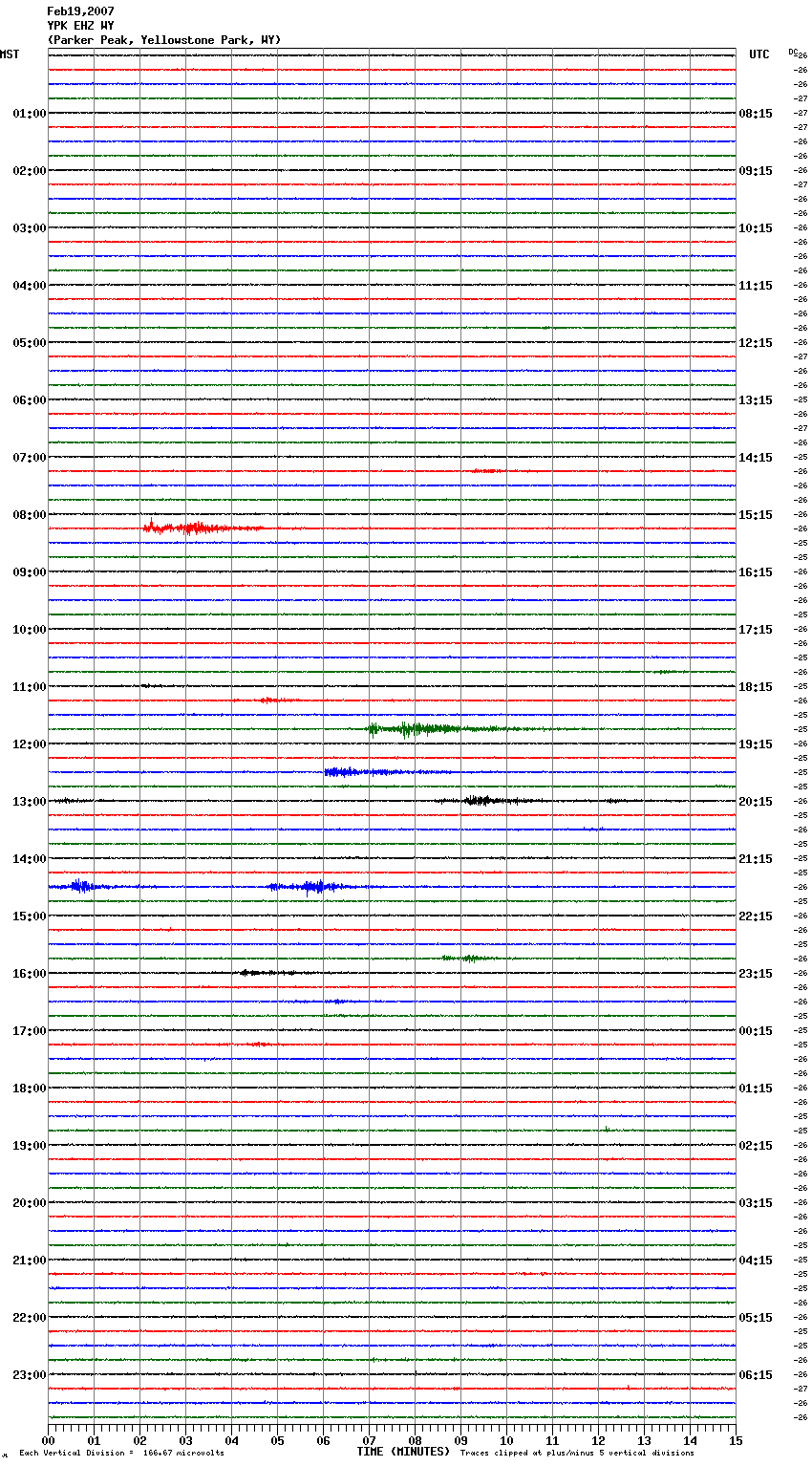
Task: Click the 19:15 UTC time label
Action: (x=756, y=744)
